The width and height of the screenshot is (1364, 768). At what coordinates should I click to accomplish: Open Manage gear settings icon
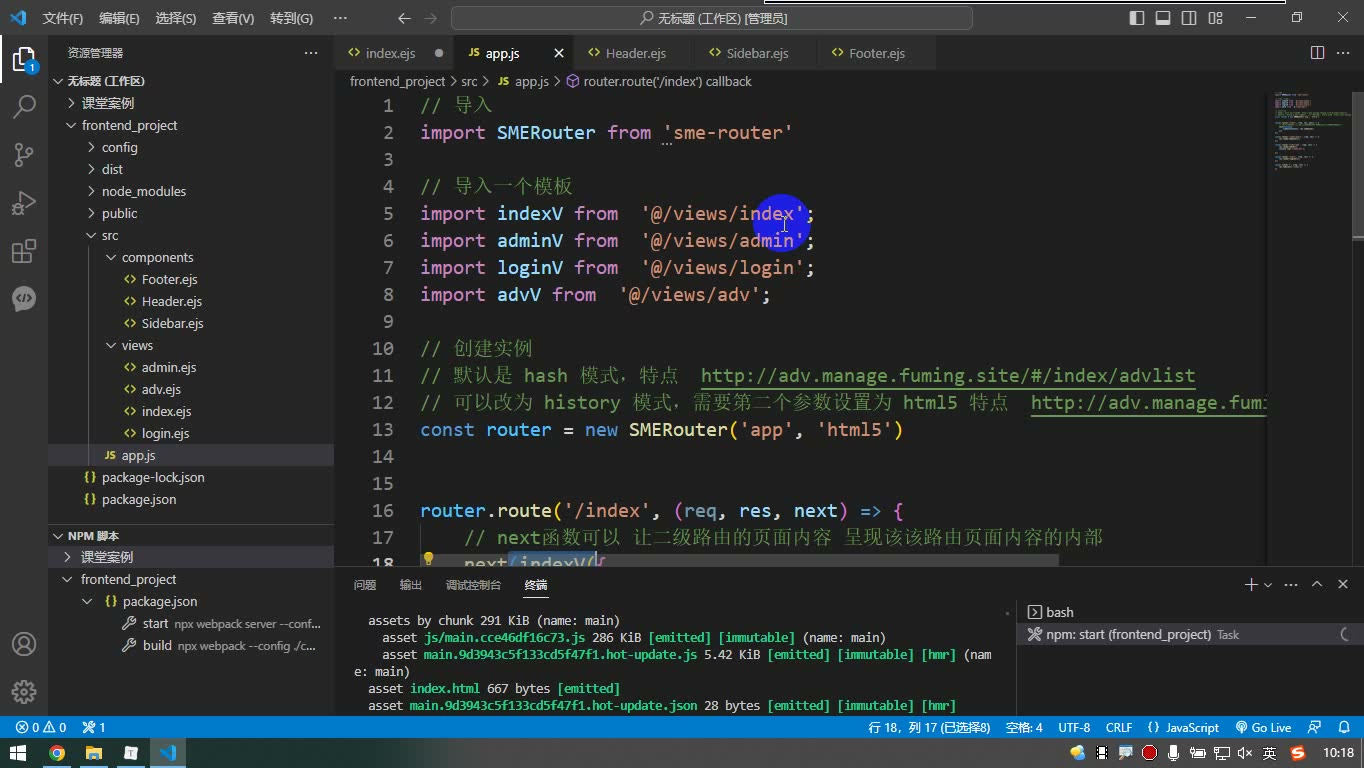point(24,692)
